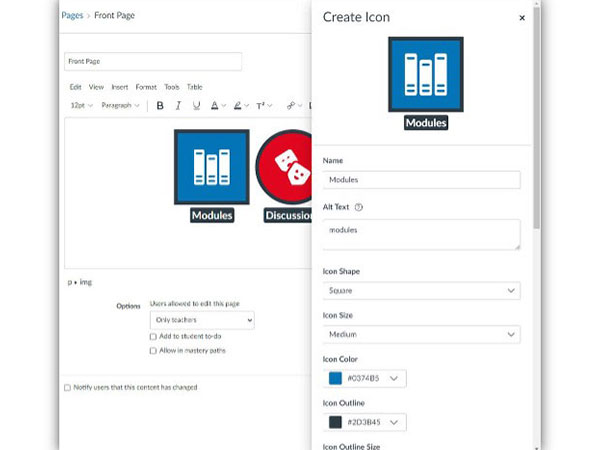Click the blue Icon Color swatch

coord(335,379)
